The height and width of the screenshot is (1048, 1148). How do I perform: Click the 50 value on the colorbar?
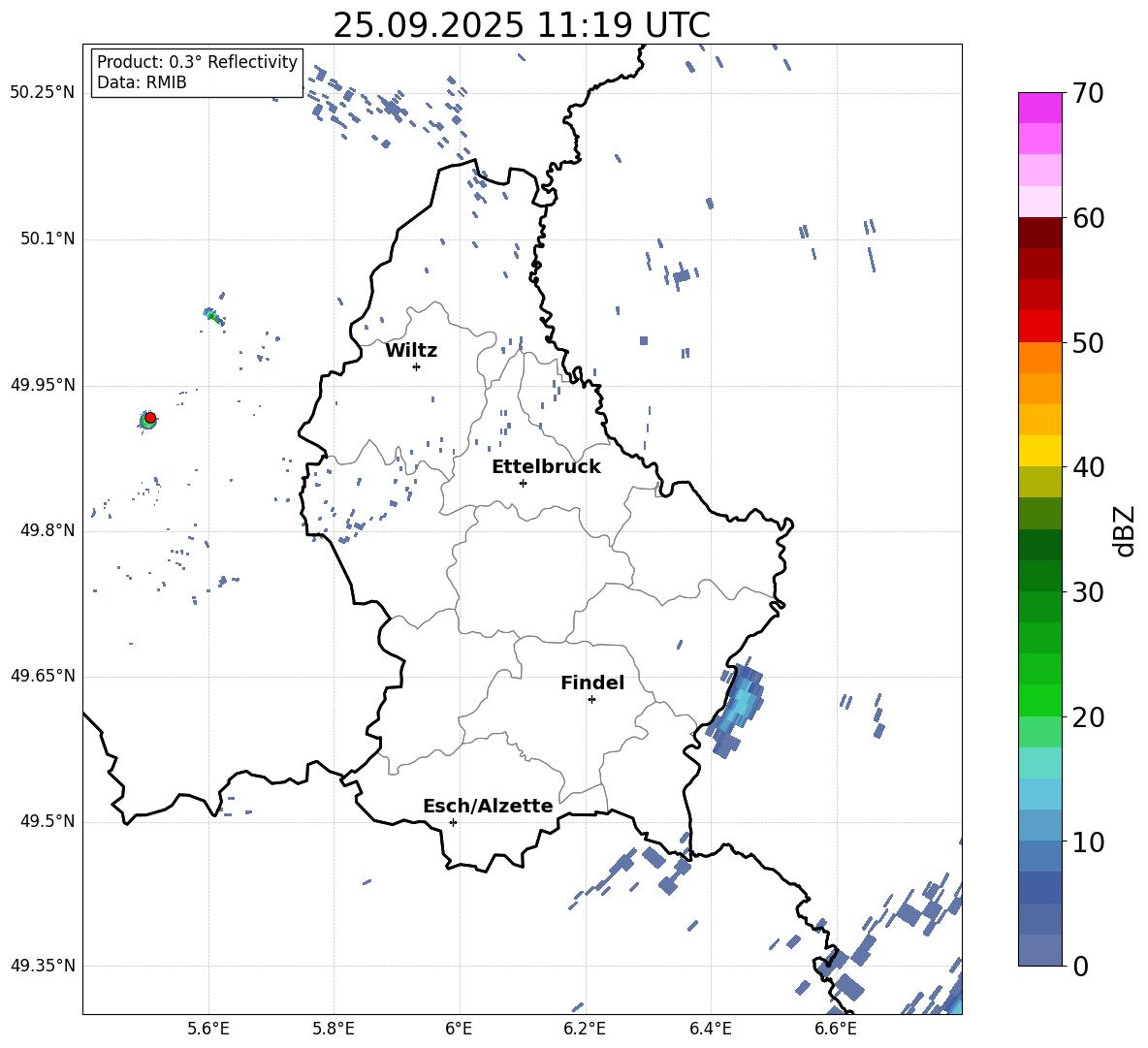coord(1088,342)
